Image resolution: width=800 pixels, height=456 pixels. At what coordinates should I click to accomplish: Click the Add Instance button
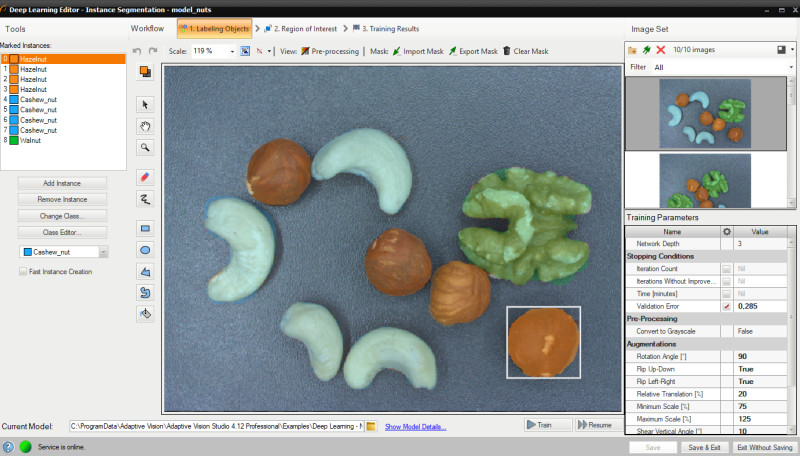pos(63,183)
